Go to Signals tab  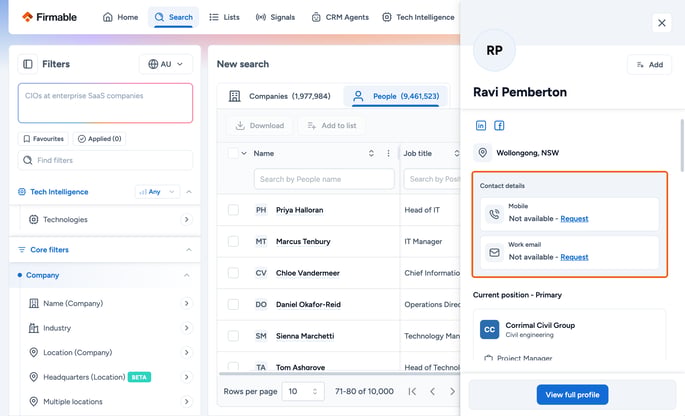coord(275,17)
